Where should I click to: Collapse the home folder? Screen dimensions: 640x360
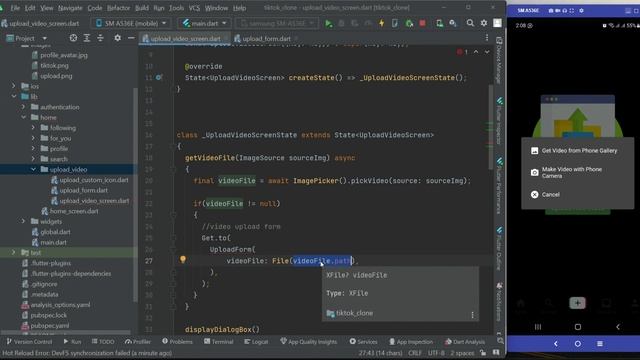pos(23,117)
